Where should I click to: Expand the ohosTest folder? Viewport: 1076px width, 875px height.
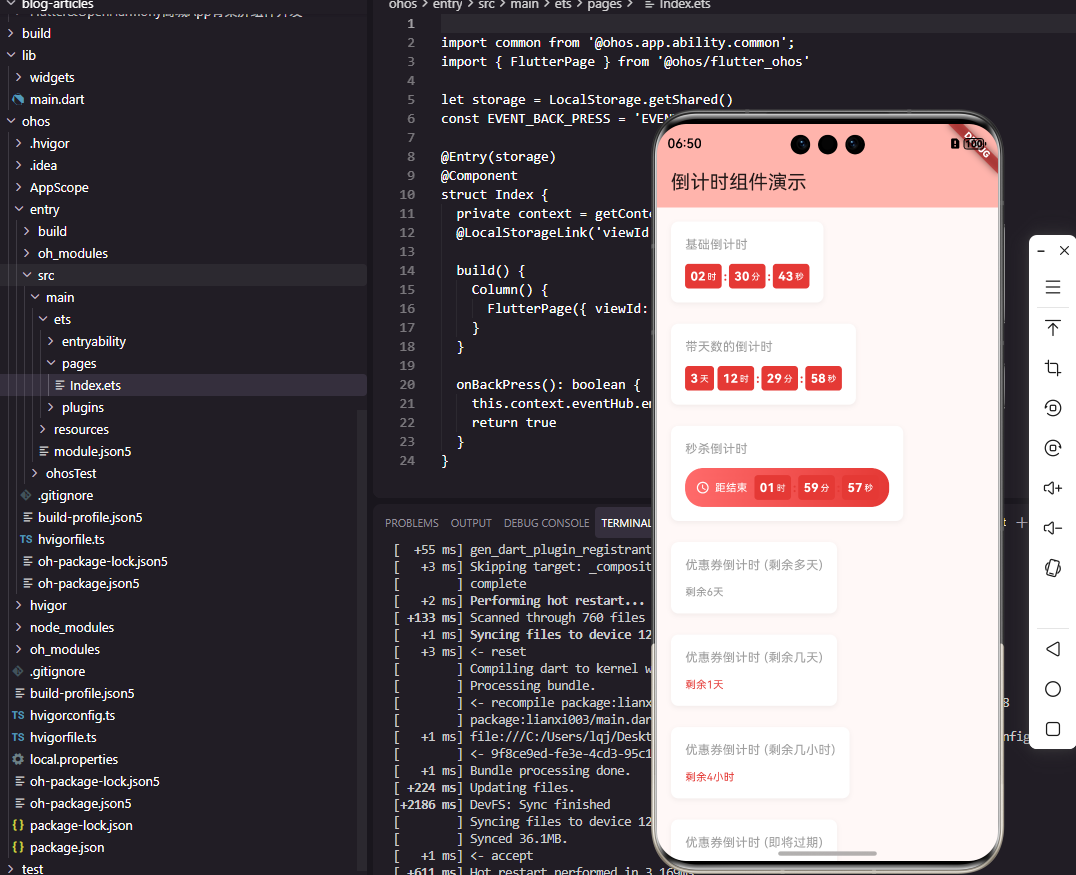35,473
